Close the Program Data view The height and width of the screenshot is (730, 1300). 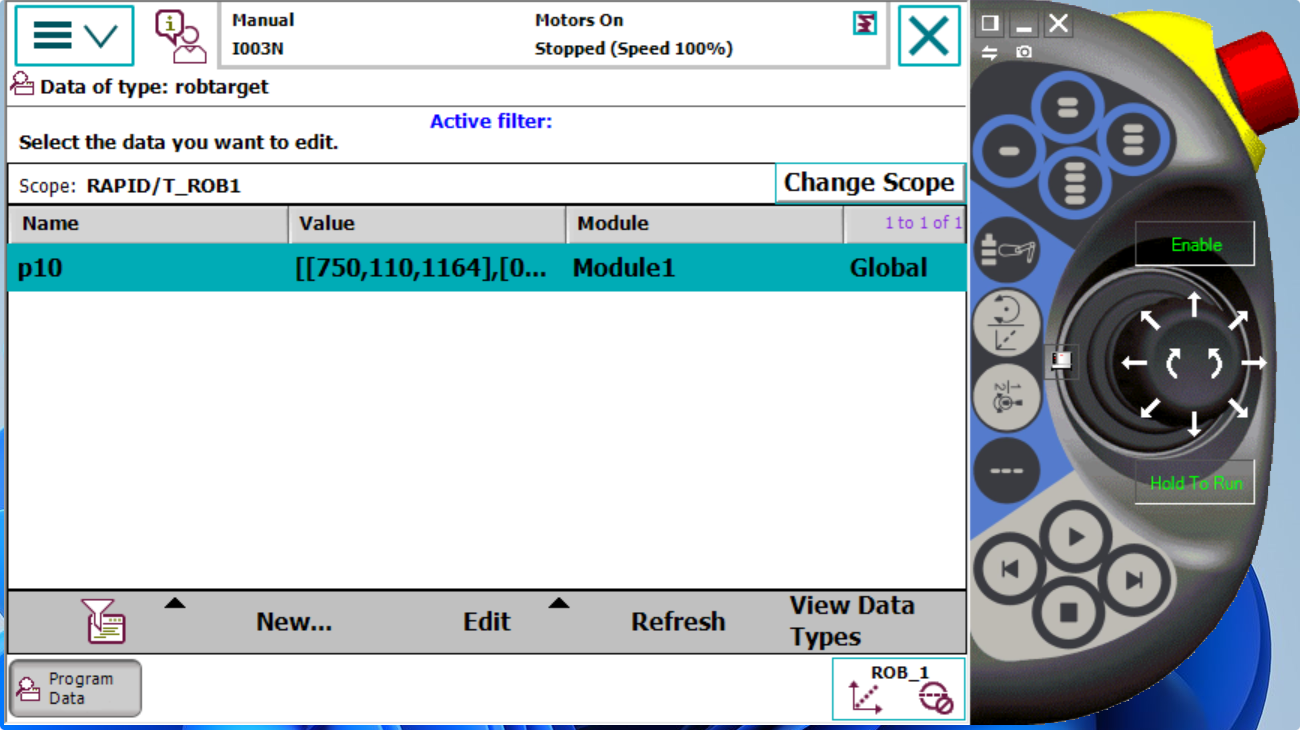pos(928,36)
